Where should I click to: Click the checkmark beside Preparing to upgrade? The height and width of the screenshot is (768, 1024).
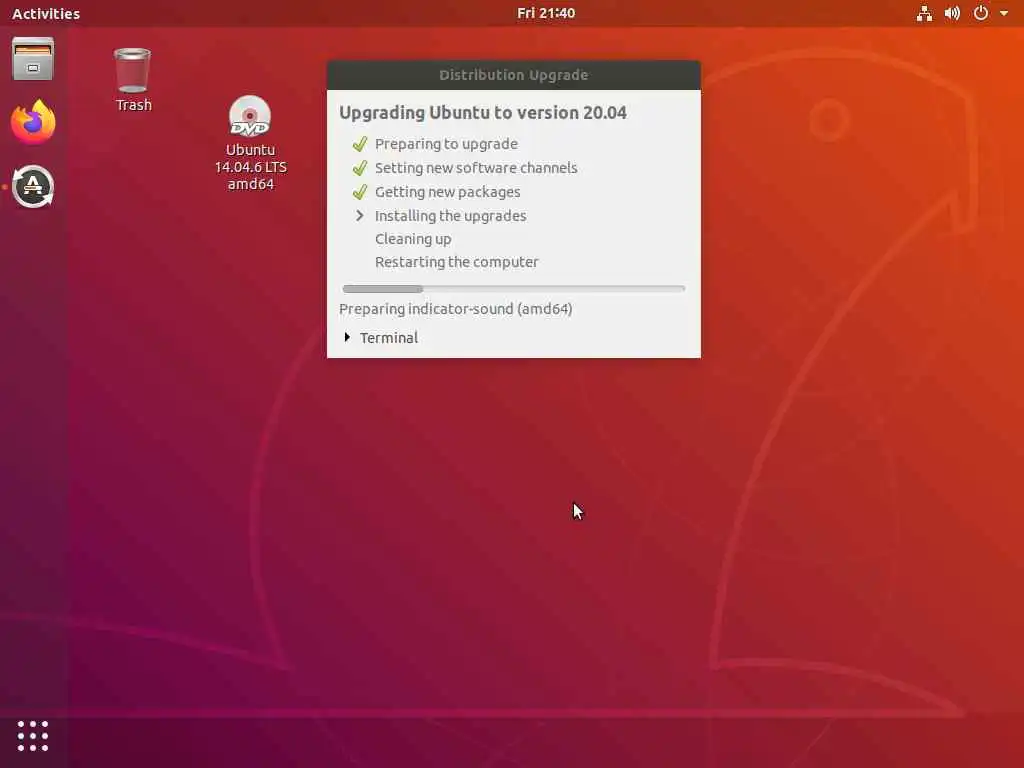(360, 144)
